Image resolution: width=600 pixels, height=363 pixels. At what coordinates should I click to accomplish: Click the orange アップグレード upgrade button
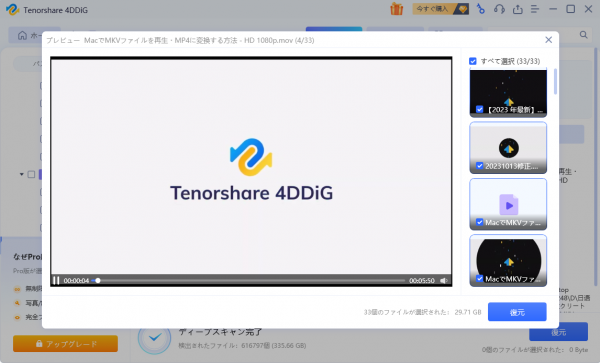point(65,343)
